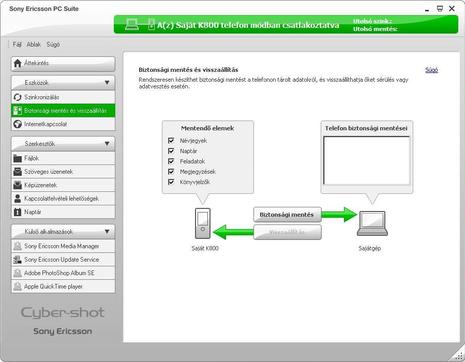Collapse the Külső alkalmazások section arrow
Viewport: 465px width, 362px height.
point(107,231)
